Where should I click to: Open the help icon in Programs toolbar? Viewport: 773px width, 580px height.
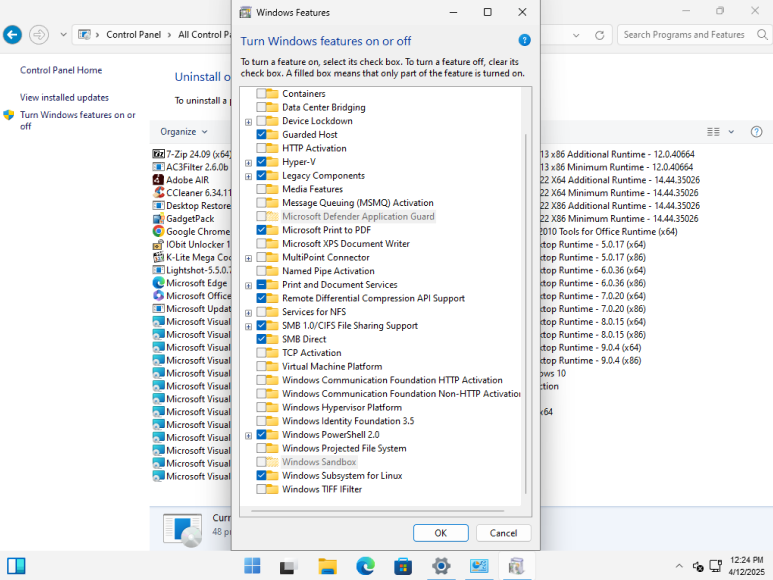coord(756,132)
